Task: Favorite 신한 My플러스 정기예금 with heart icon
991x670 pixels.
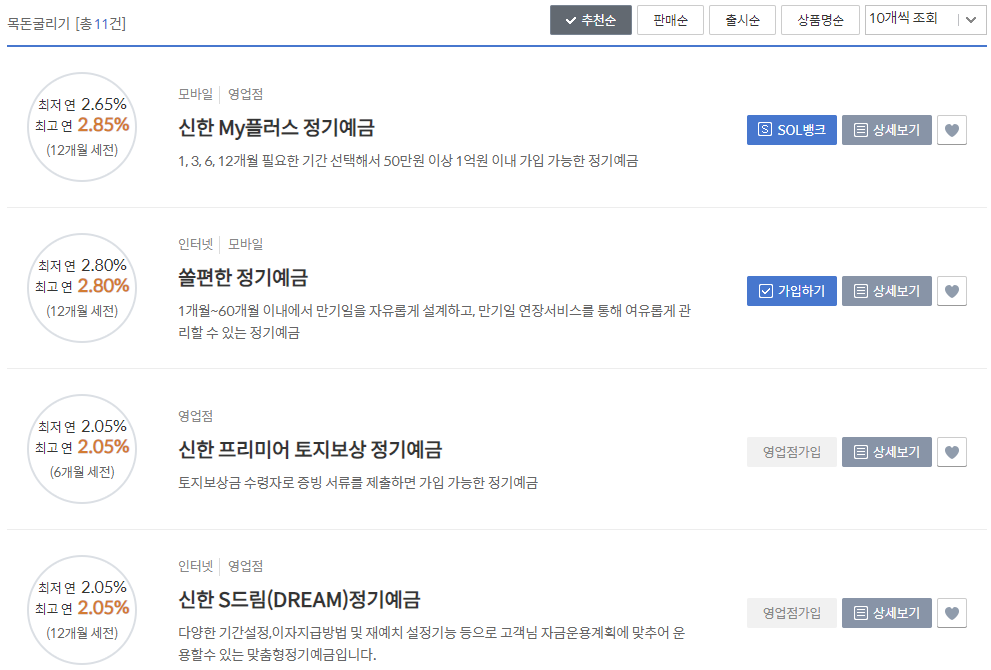Action: tap(952, 130)
